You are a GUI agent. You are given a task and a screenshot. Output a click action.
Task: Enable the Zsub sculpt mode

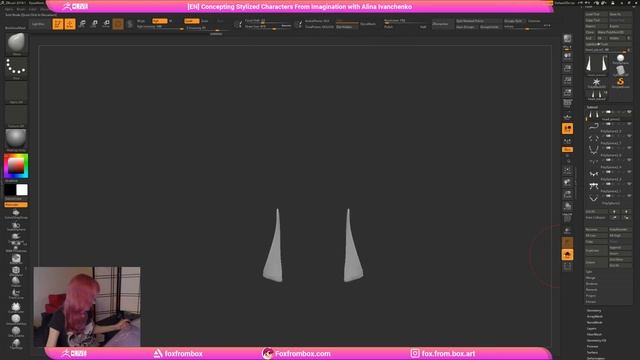click(x=205, y=21)
